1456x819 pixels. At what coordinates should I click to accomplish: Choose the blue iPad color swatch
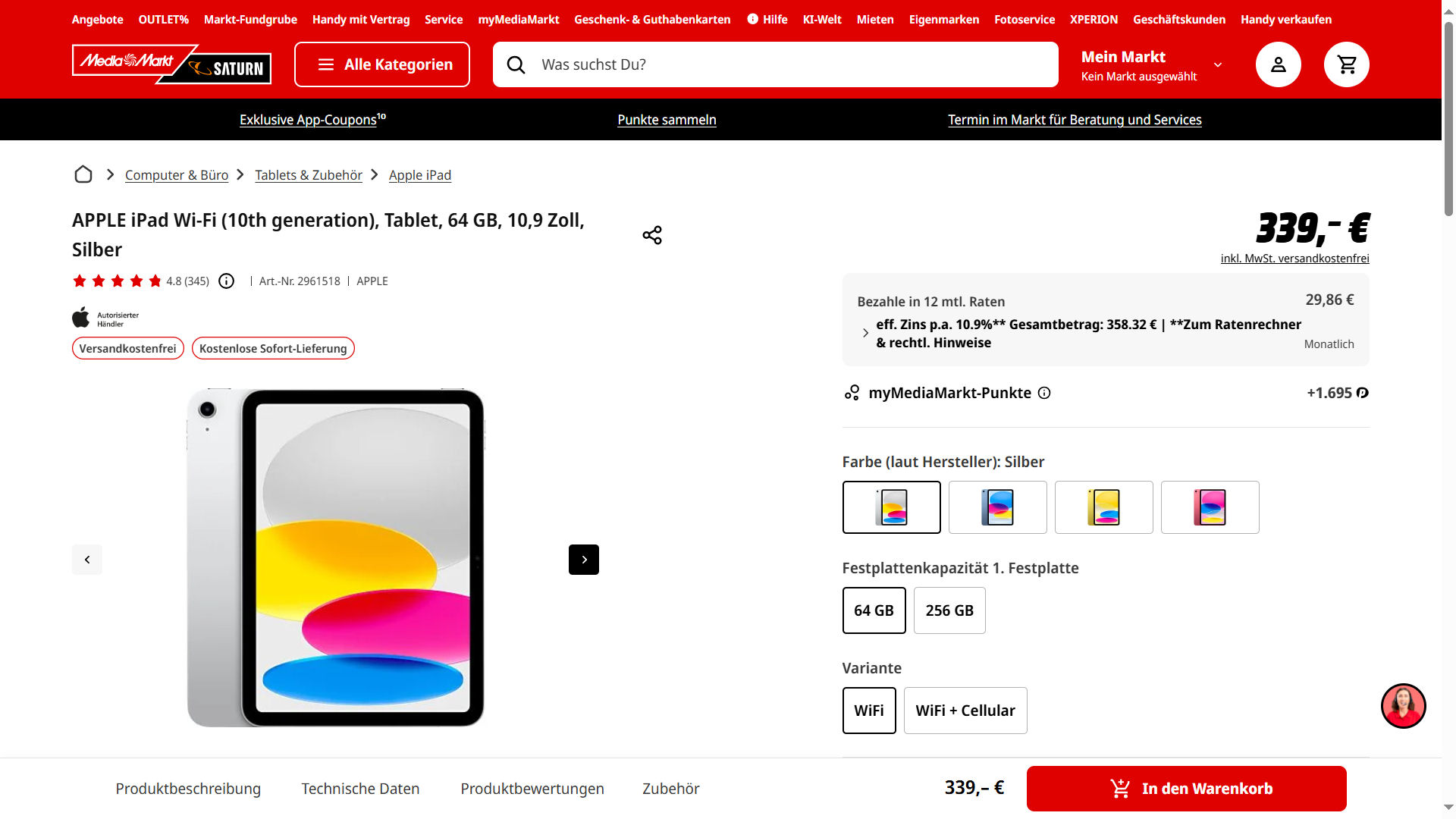[997, 507]
